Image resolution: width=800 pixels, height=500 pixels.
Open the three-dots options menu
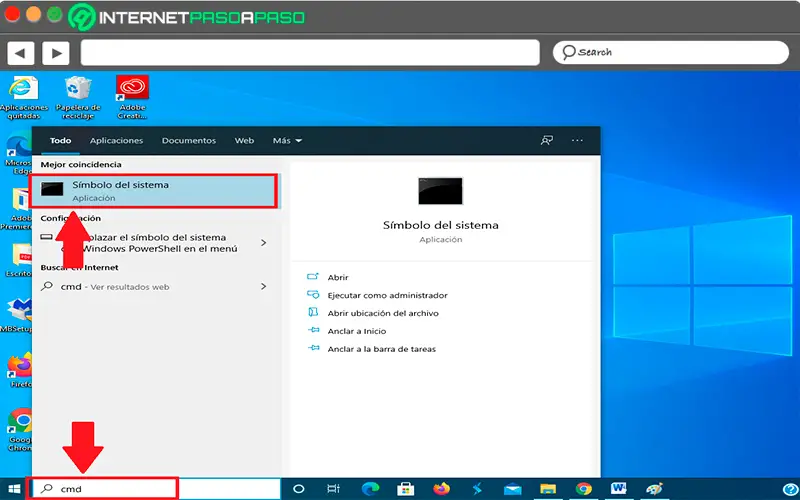[577, 140]
